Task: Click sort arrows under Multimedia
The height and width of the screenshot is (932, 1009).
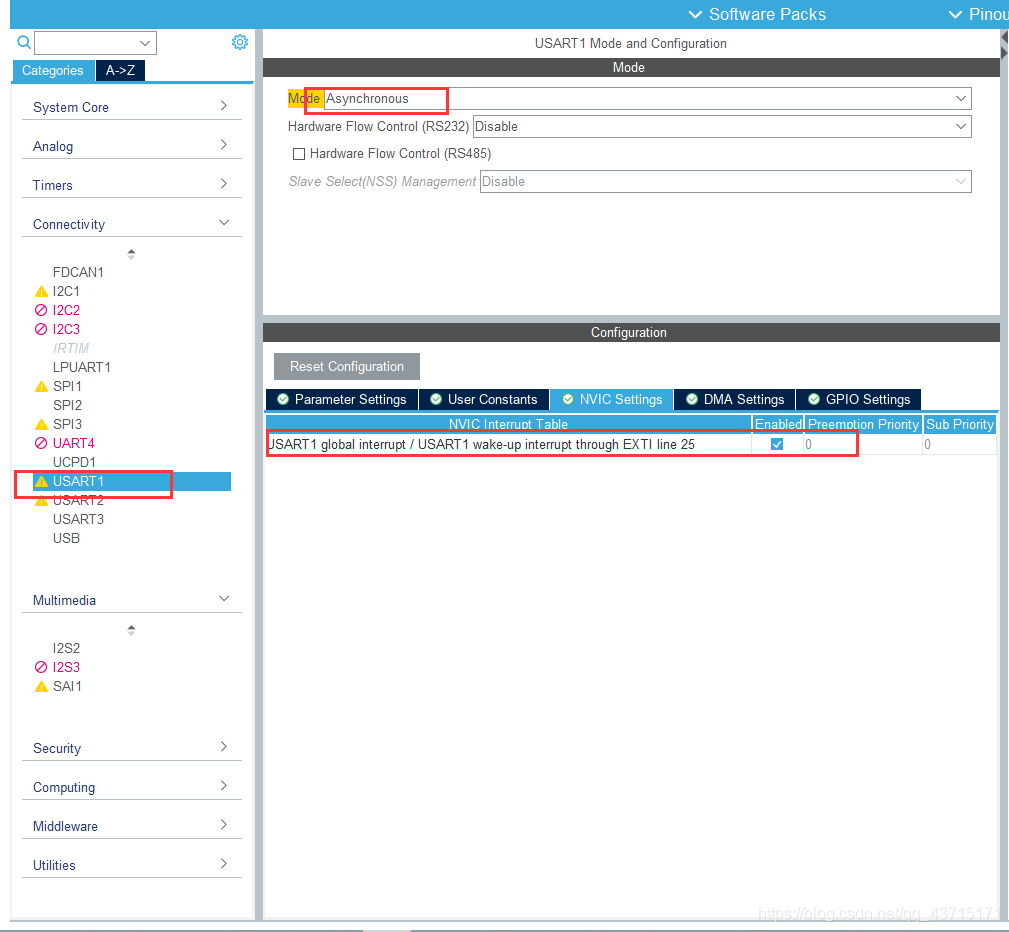Action: [131, 630]
